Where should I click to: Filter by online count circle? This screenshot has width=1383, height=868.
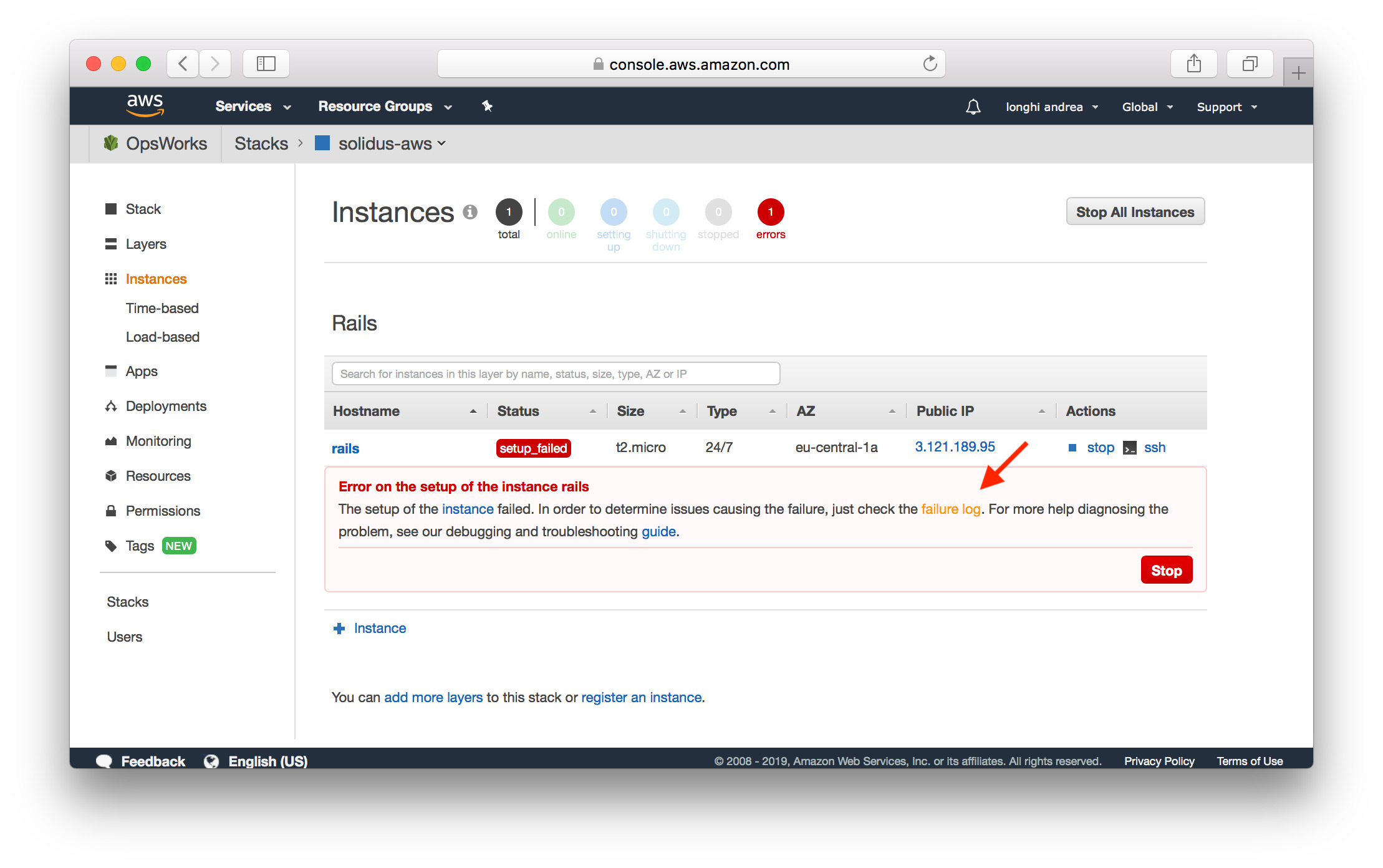click(x=561, y=212)
